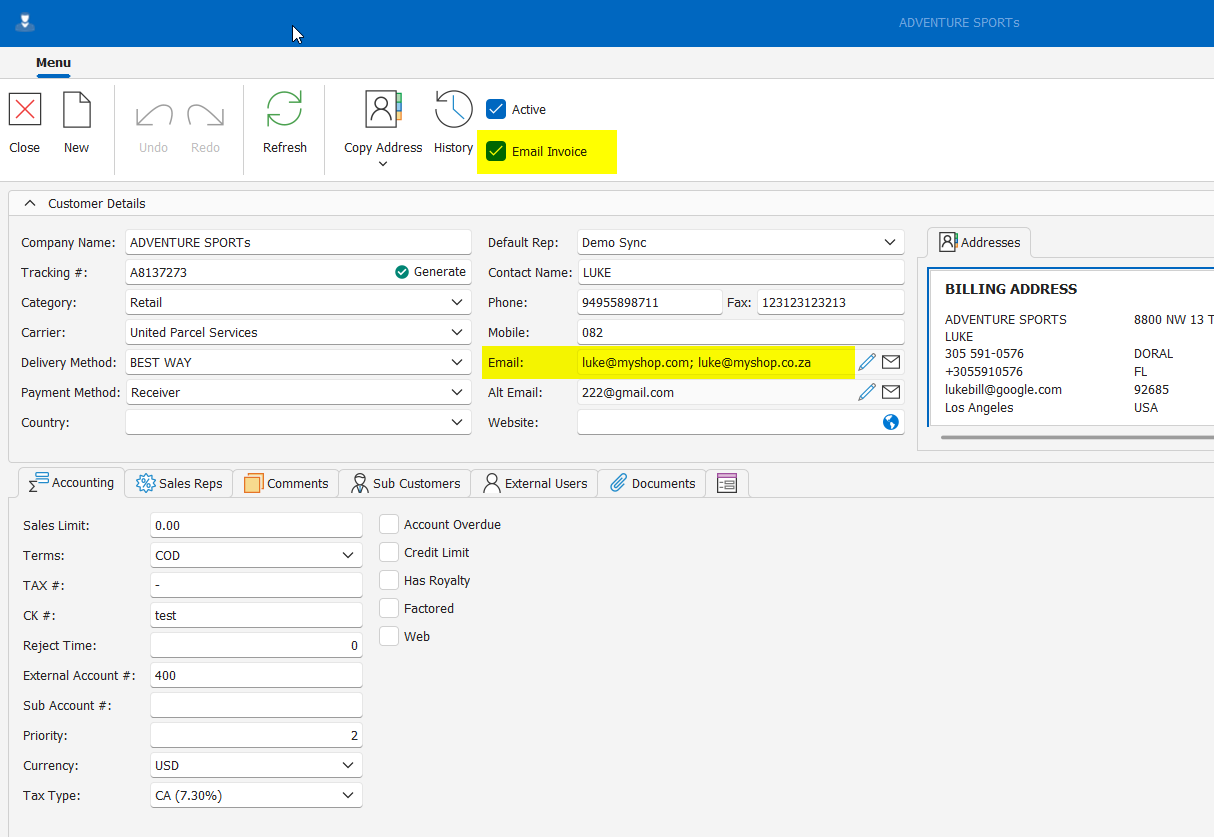Open the Terms dropdown showing COD

coord(348,555)
